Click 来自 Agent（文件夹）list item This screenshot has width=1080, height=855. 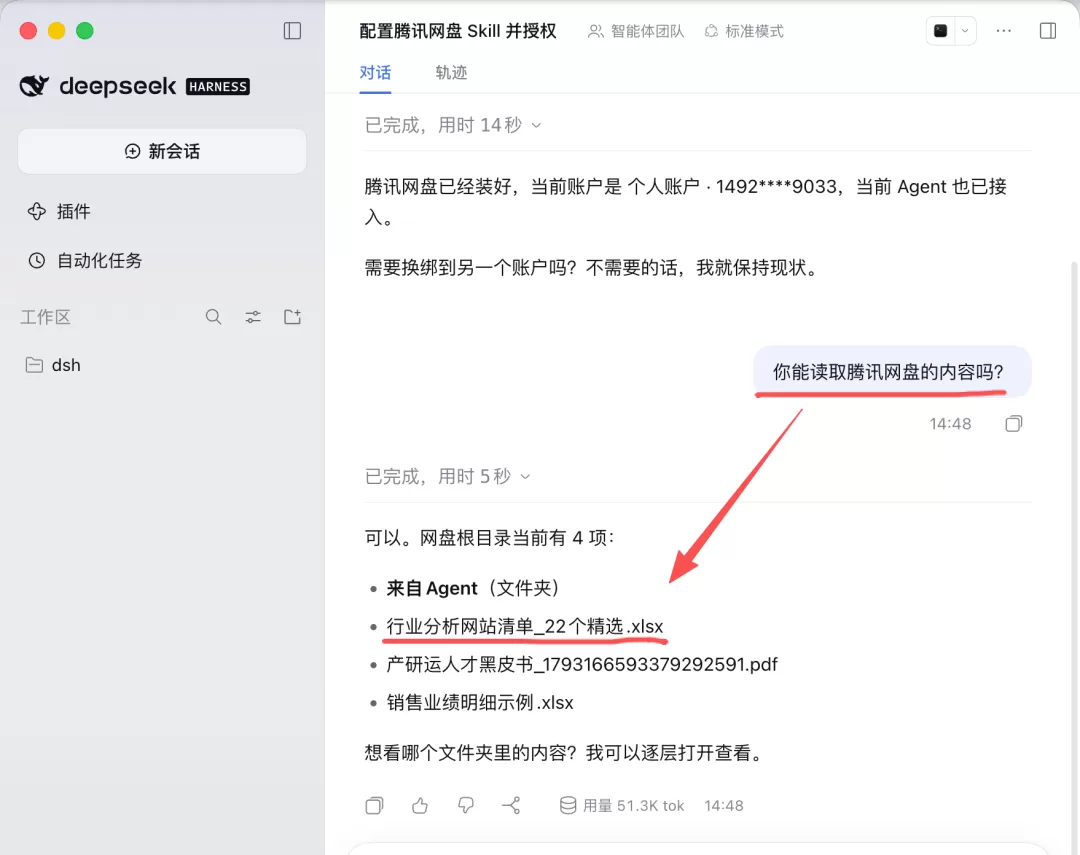[473, 588]
